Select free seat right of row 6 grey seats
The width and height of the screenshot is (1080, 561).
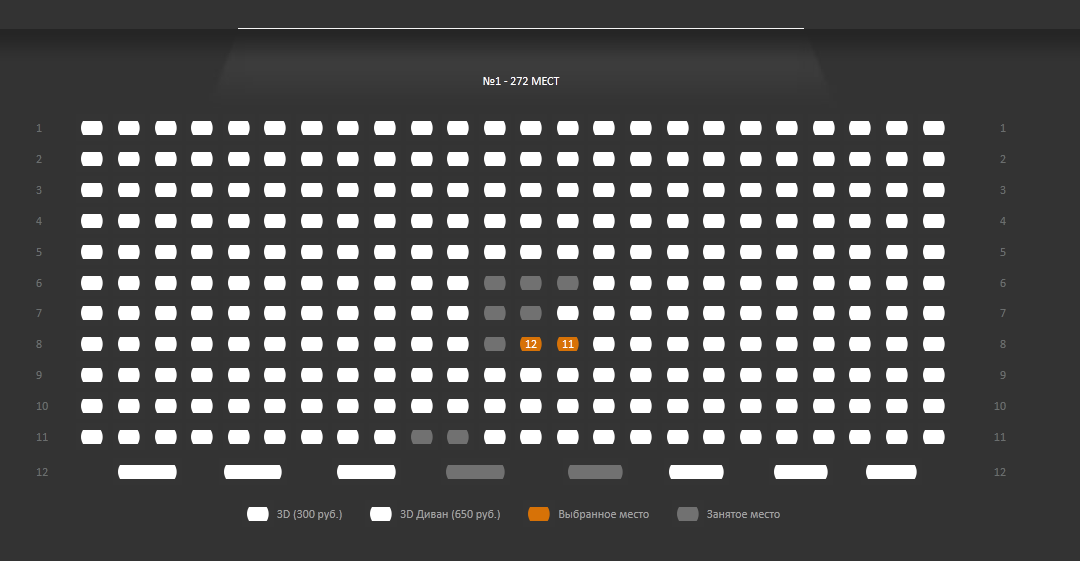coord(604,283)
